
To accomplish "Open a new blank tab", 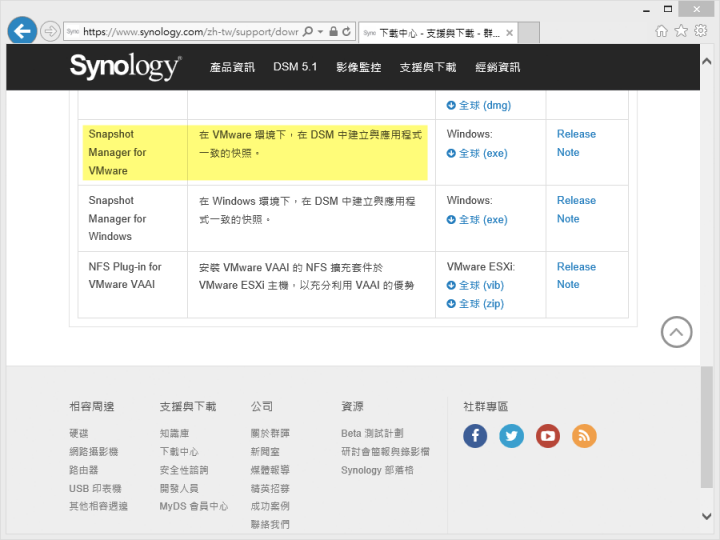I will click(x=529, y=33).
